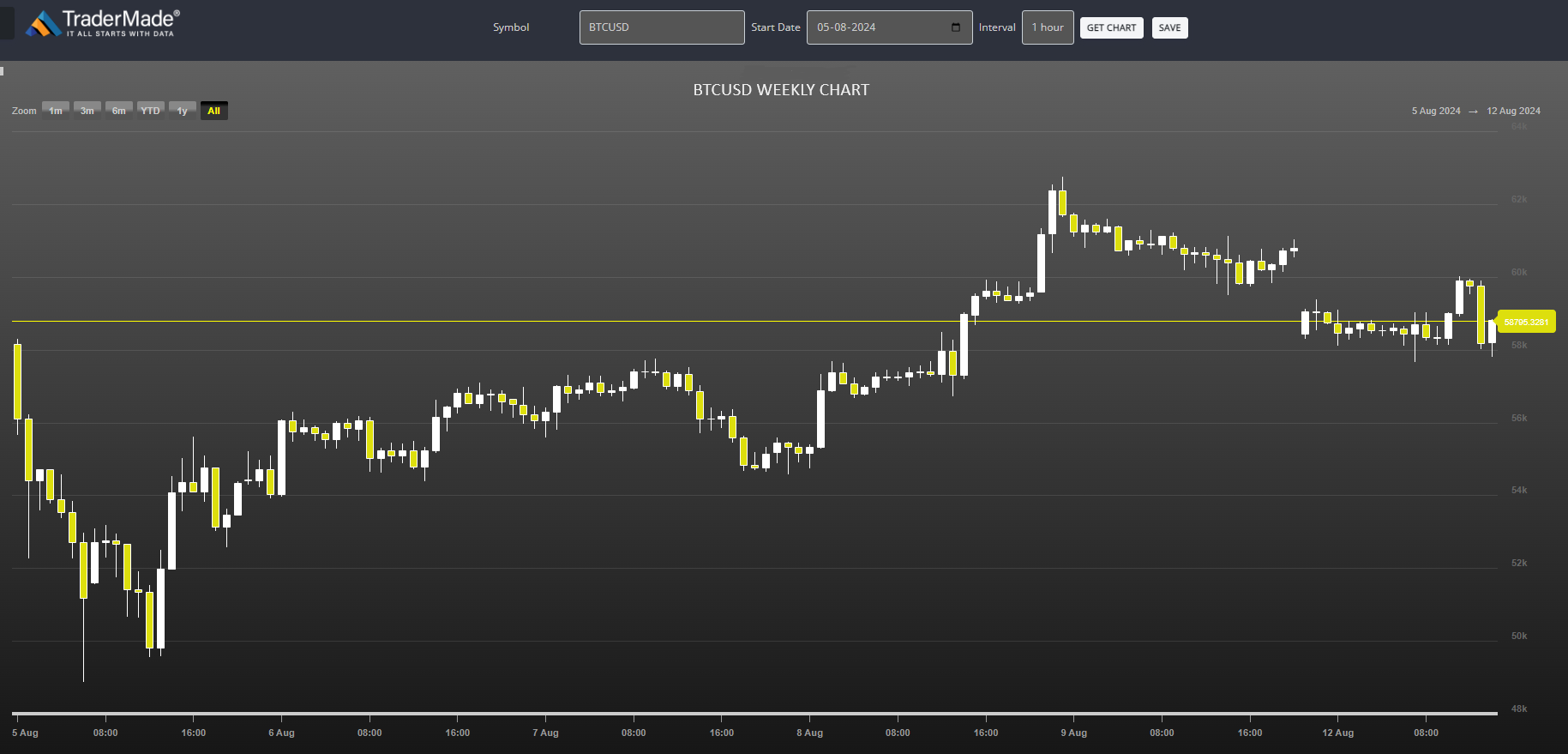Set zoom range to 3m
The height and width of the screenshot is (754, 1568).
point(87,111)
